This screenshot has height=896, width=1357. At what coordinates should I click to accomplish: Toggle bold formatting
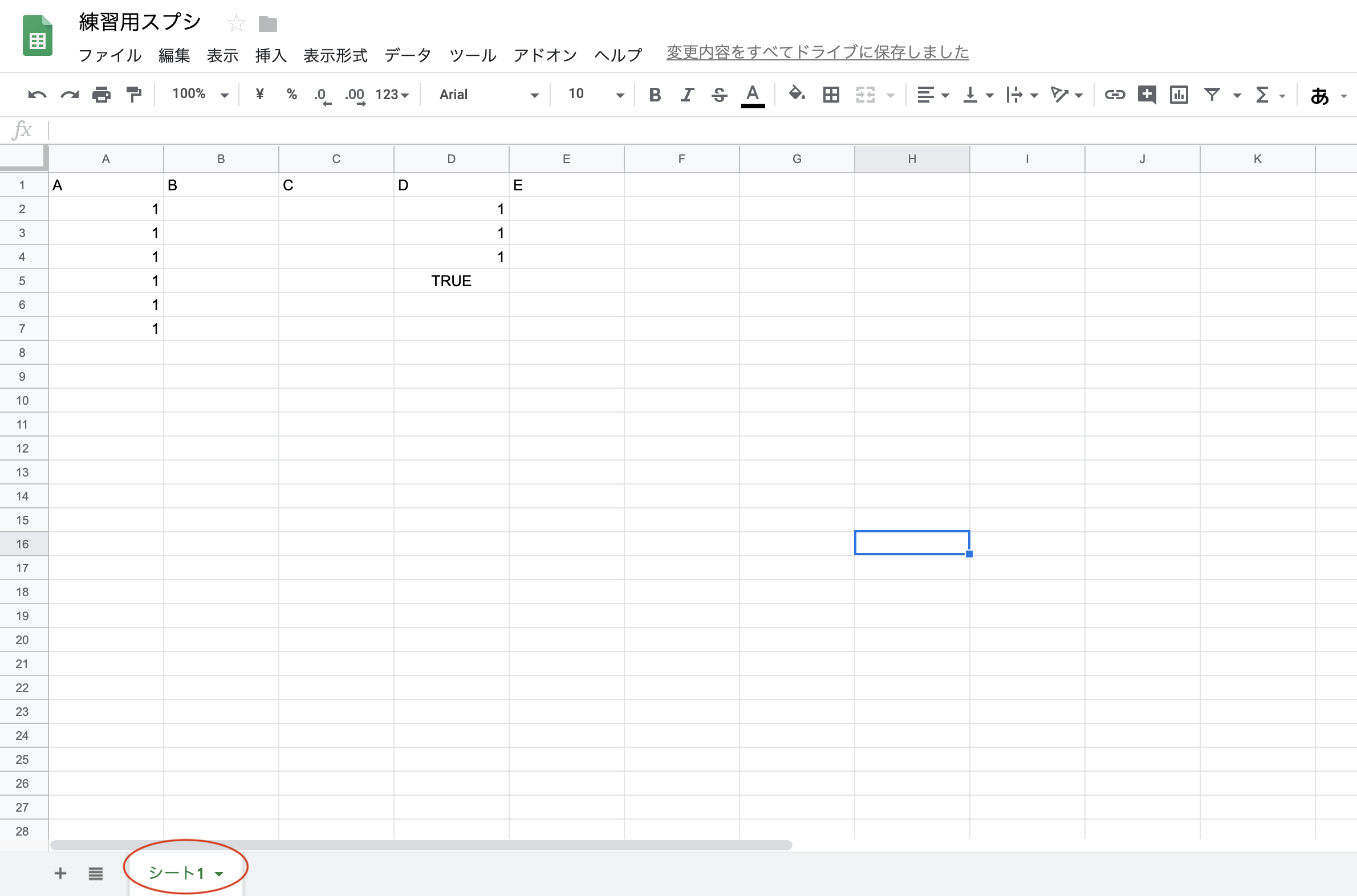(655, 95)
